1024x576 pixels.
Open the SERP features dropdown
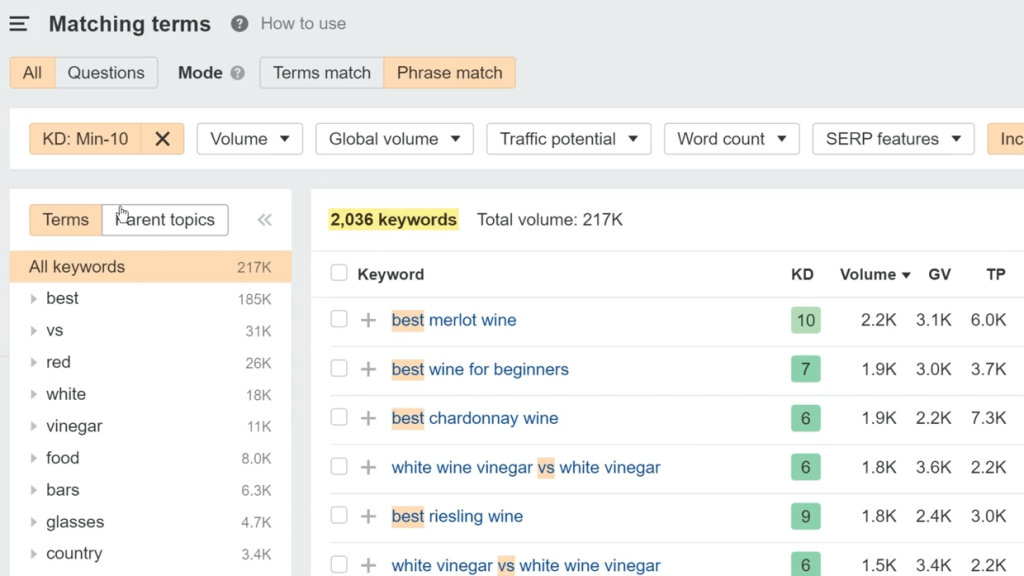(893, 139)
